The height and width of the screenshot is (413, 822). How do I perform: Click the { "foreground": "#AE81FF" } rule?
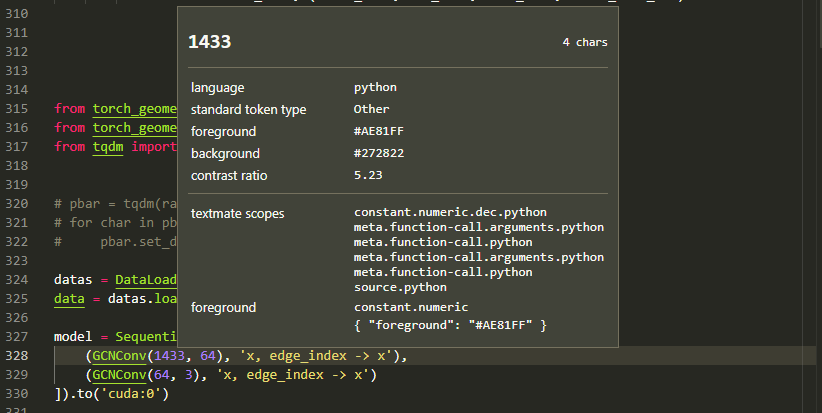[x=450, y=325]
